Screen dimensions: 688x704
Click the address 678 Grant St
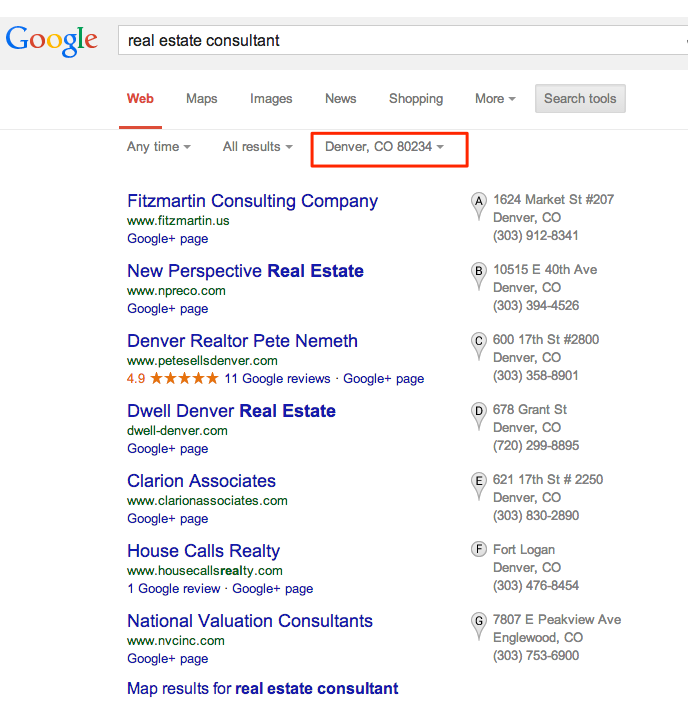[x=530, y=409]
